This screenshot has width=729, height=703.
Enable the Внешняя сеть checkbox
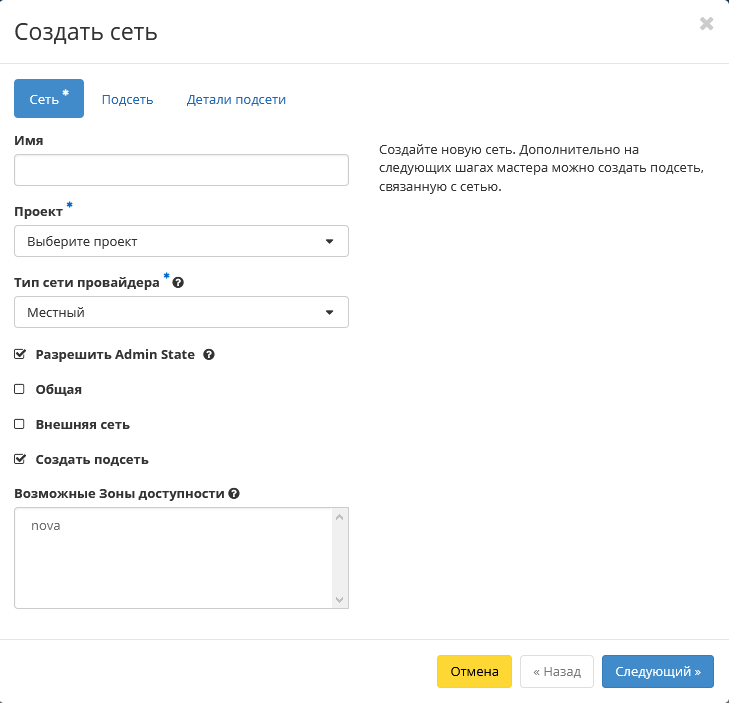(20, 424)
